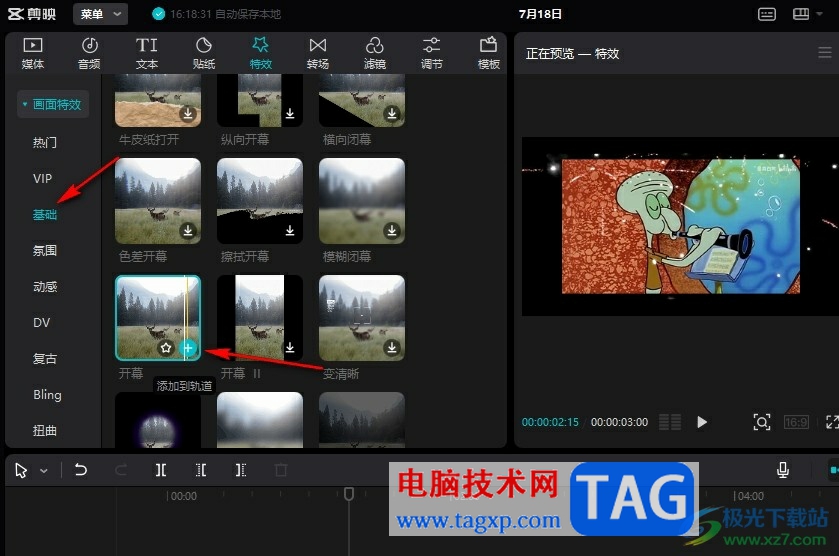
Task: Enter fullscreen preview mode
Action: tap(832, 422)
